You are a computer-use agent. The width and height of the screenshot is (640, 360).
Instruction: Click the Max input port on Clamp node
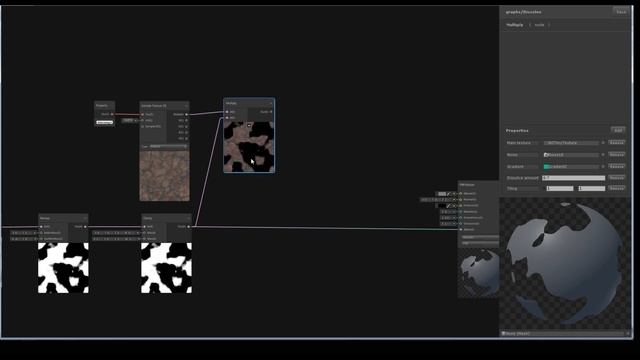tap(144, 238)
